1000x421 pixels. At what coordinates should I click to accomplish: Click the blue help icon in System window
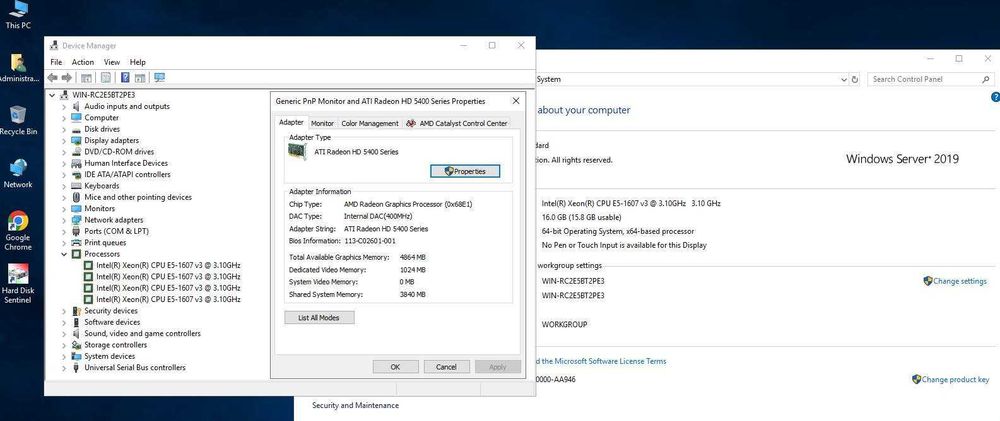996,97
